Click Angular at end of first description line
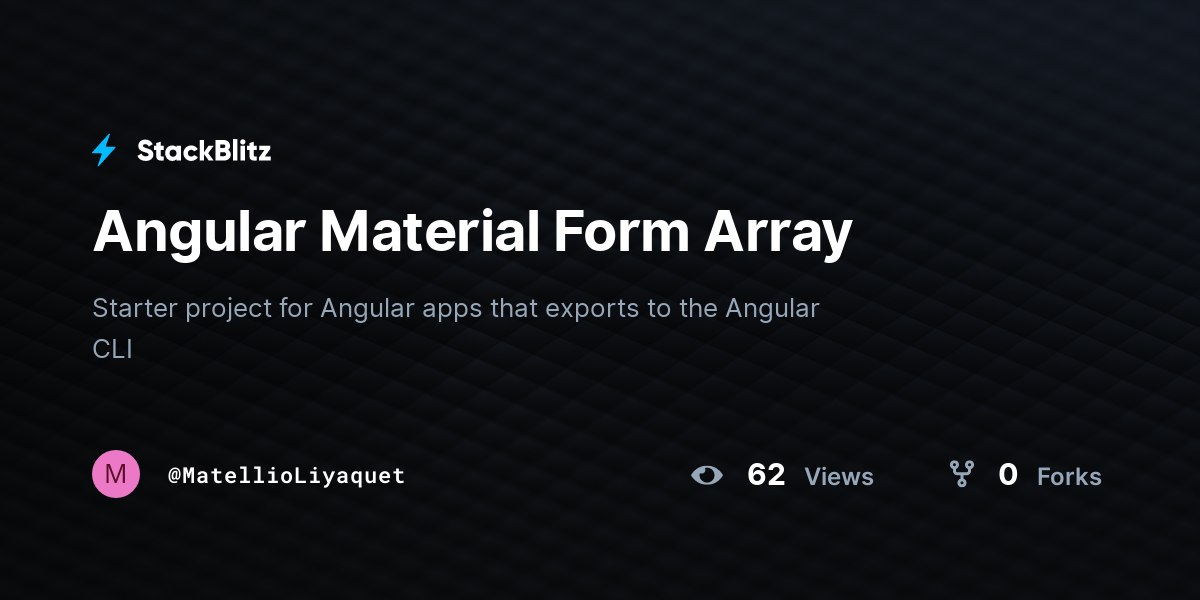 point(774,309)
